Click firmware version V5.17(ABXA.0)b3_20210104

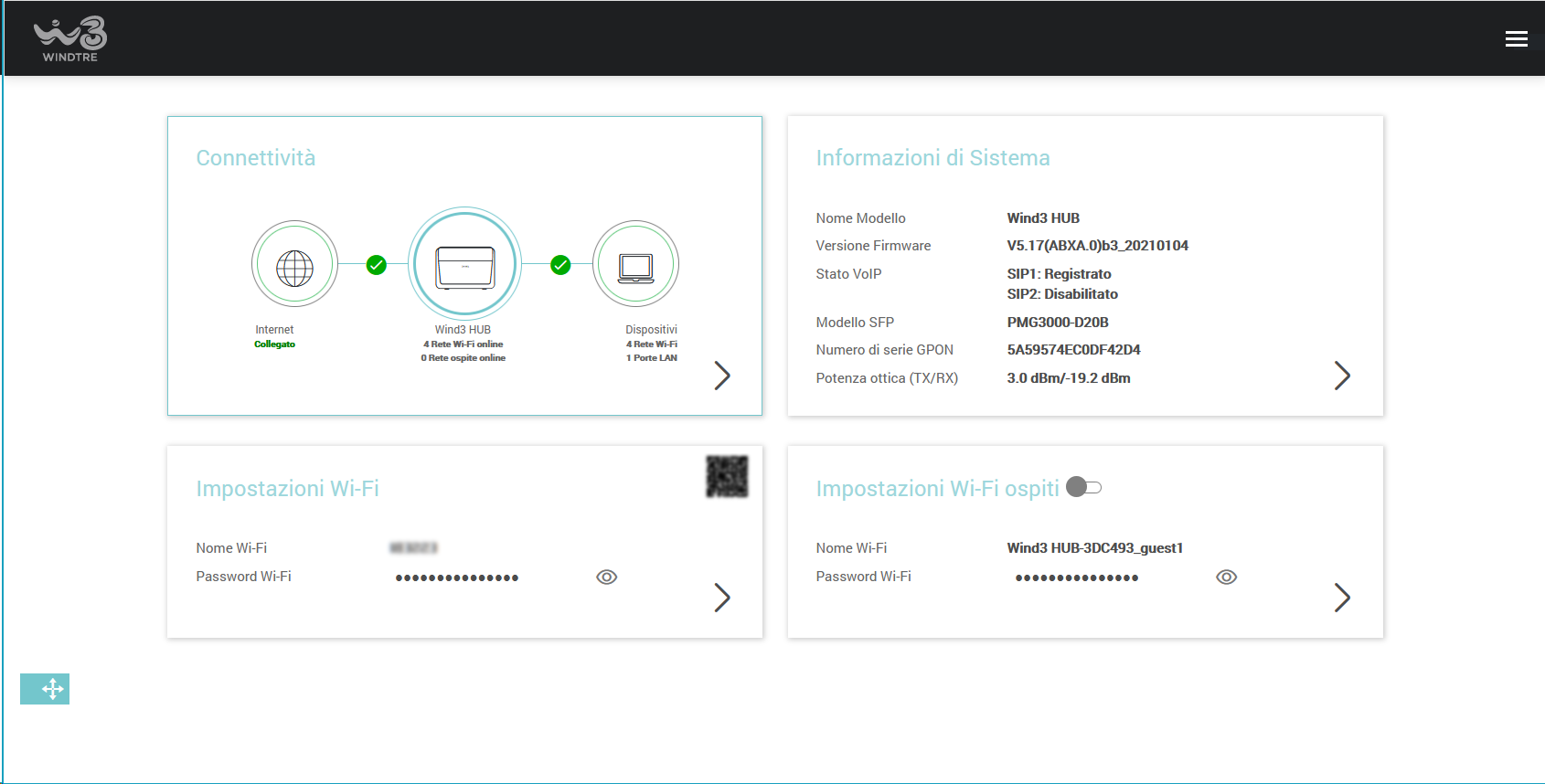1097,246
